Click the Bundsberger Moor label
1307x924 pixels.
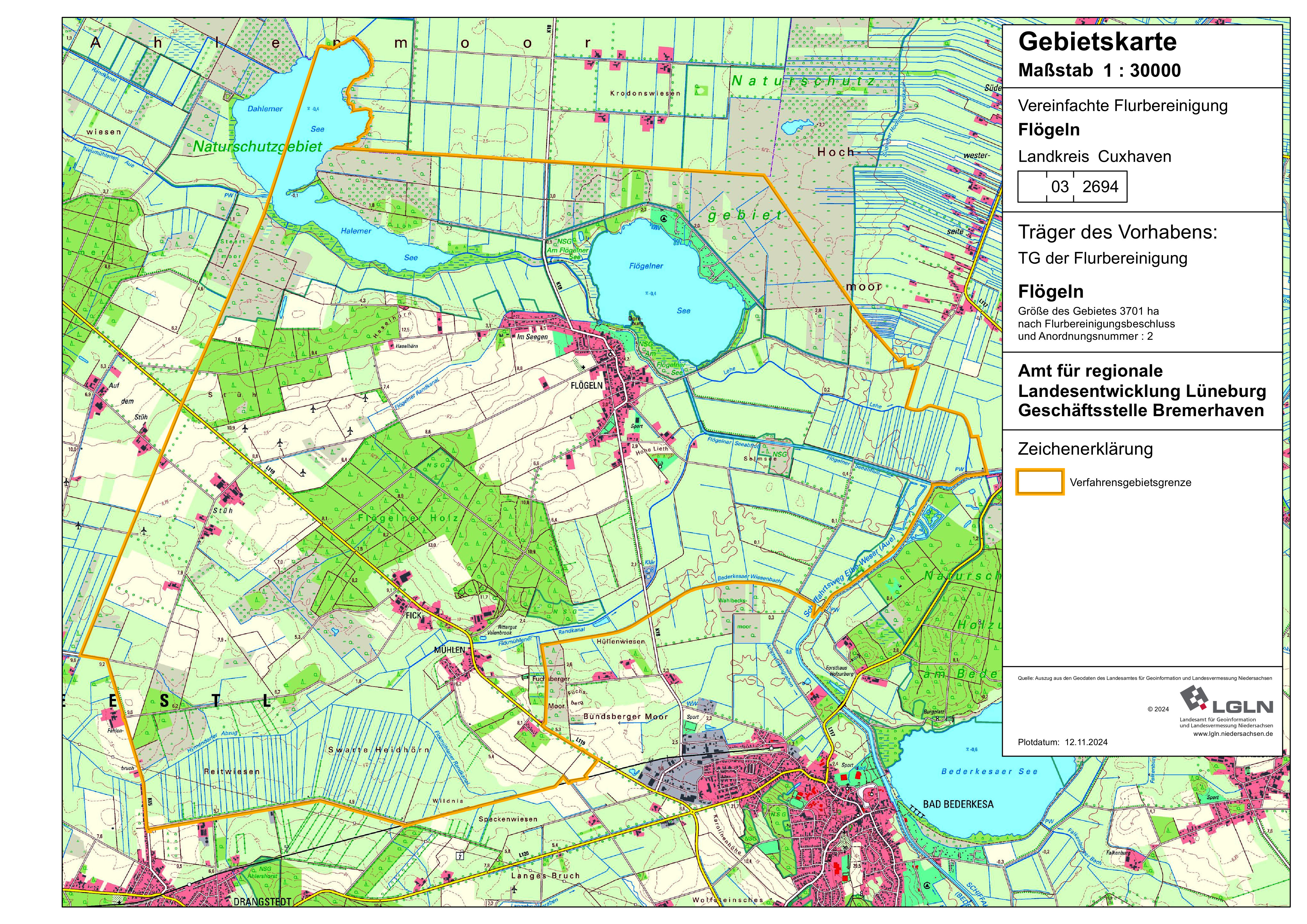(x=625, y=717)
